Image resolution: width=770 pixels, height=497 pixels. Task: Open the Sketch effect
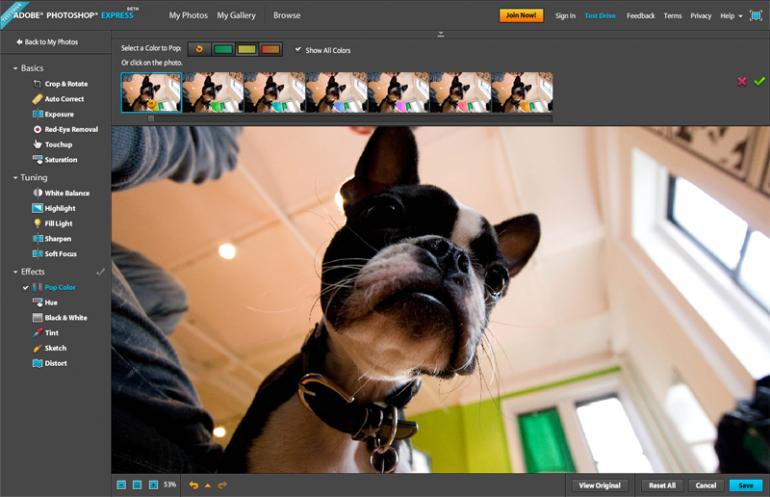[55, 348]
